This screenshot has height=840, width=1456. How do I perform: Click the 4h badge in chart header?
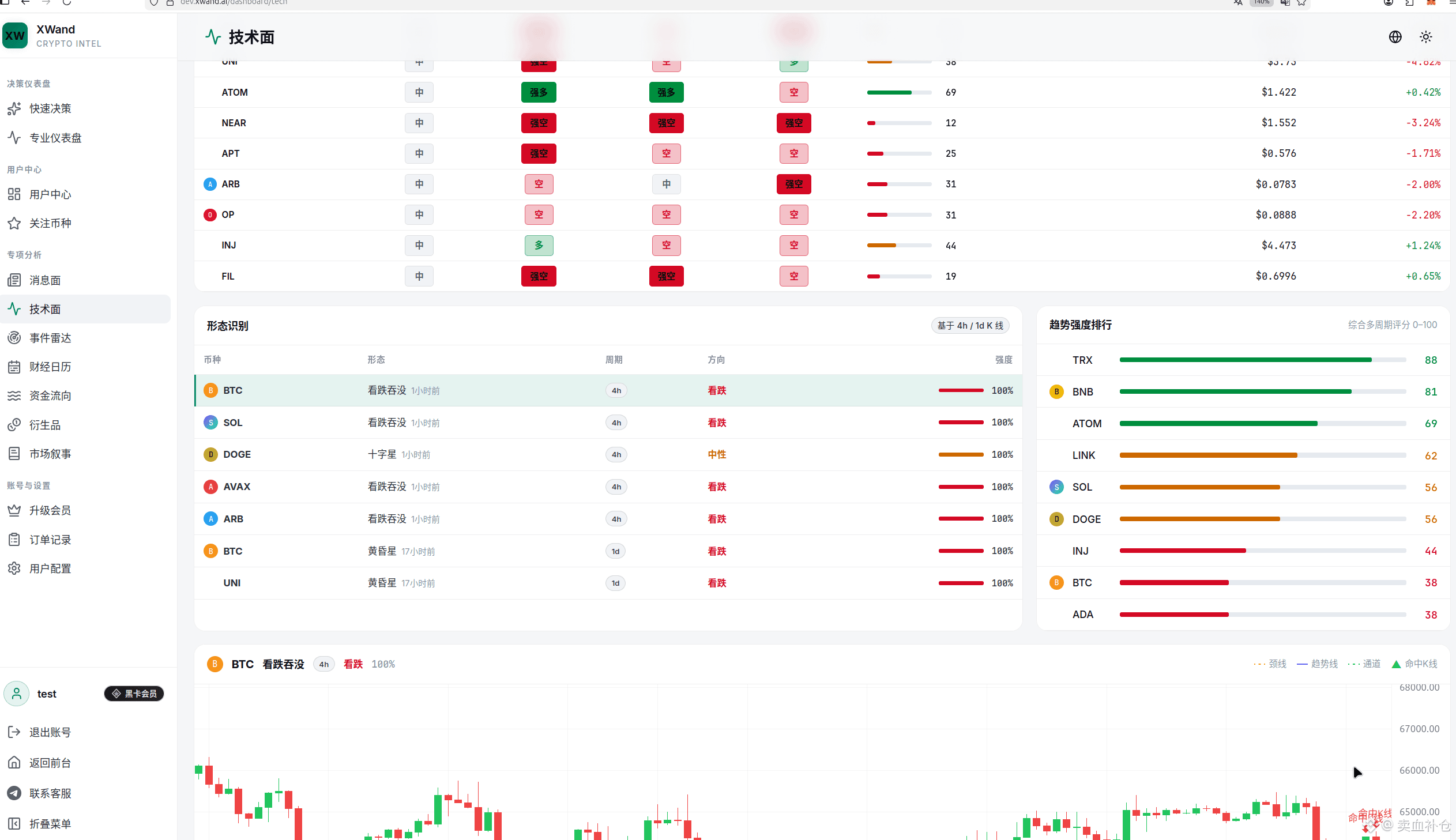click(323, 664)
